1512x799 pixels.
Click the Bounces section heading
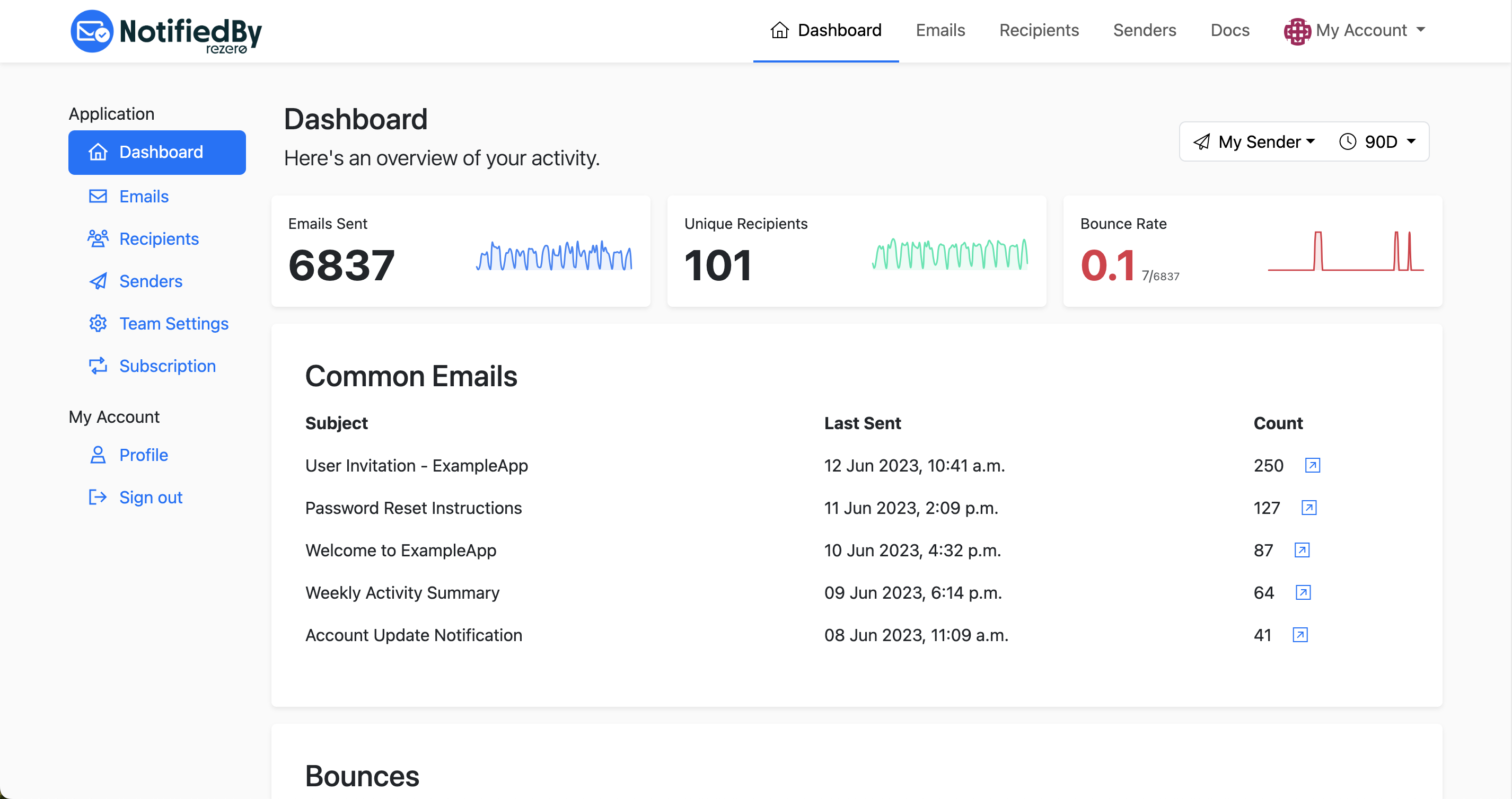point(362,776)
